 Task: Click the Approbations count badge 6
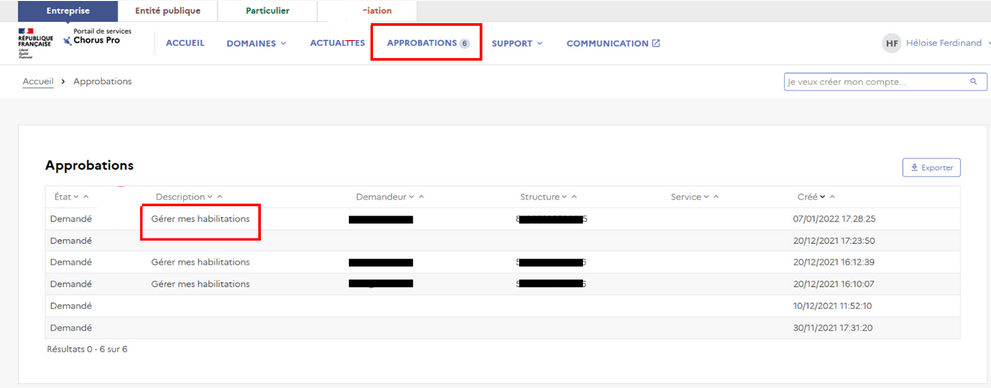point(465,44)
